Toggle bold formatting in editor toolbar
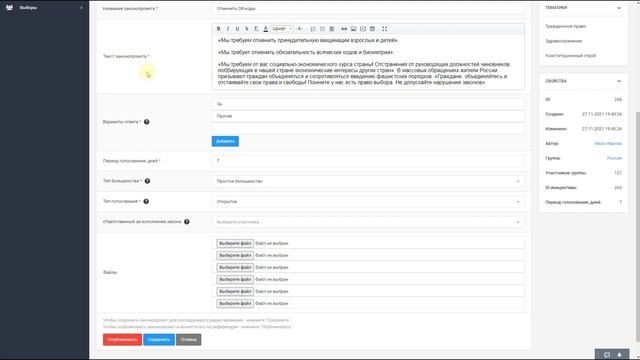This screenshot has width=640, height=360. point(218,29)
